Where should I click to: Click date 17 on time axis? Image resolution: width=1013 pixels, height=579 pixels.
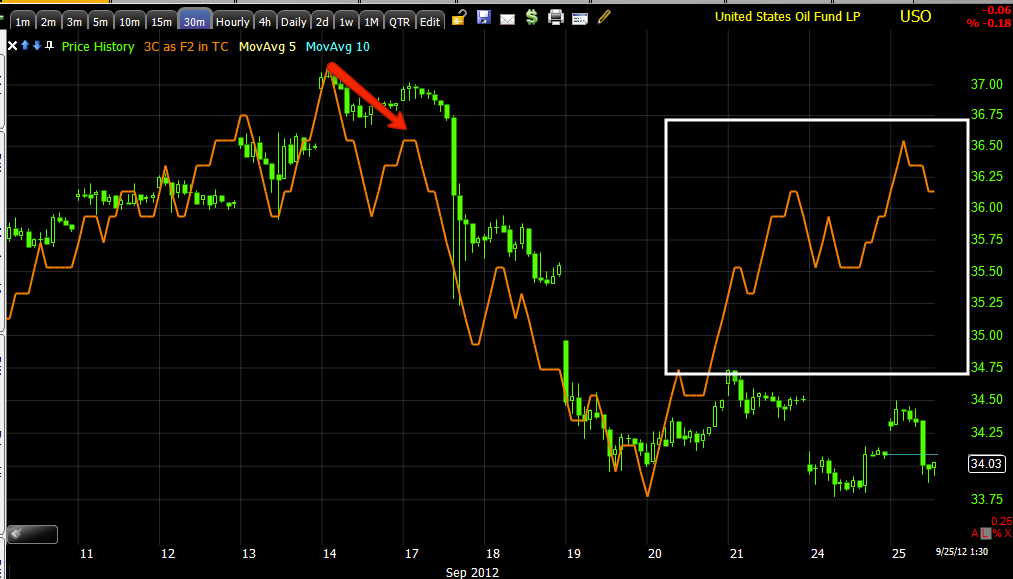[412, 554]
